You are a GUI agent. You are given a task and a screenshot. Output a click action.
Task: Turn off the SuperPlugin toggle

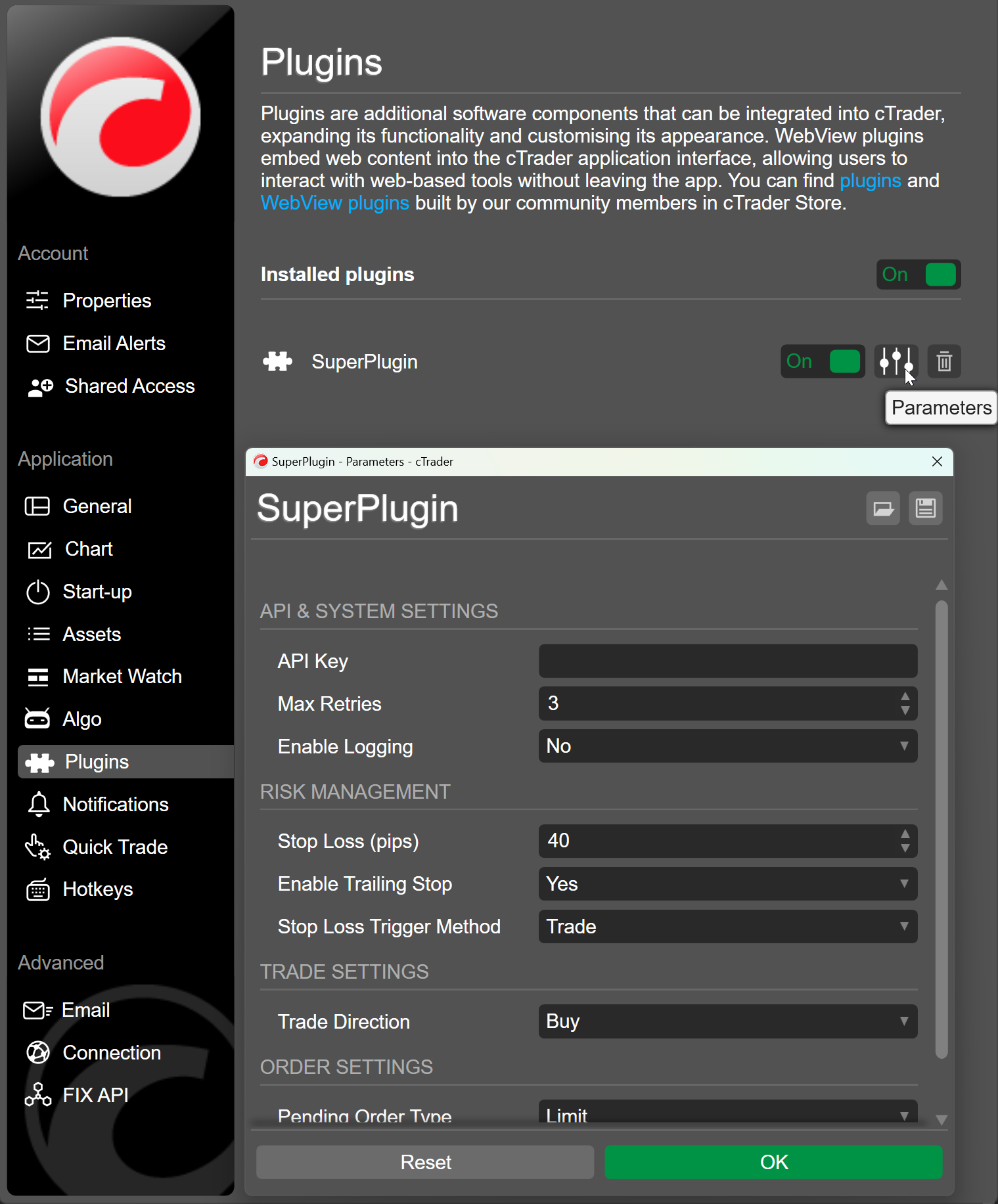(x=822, y=361)
